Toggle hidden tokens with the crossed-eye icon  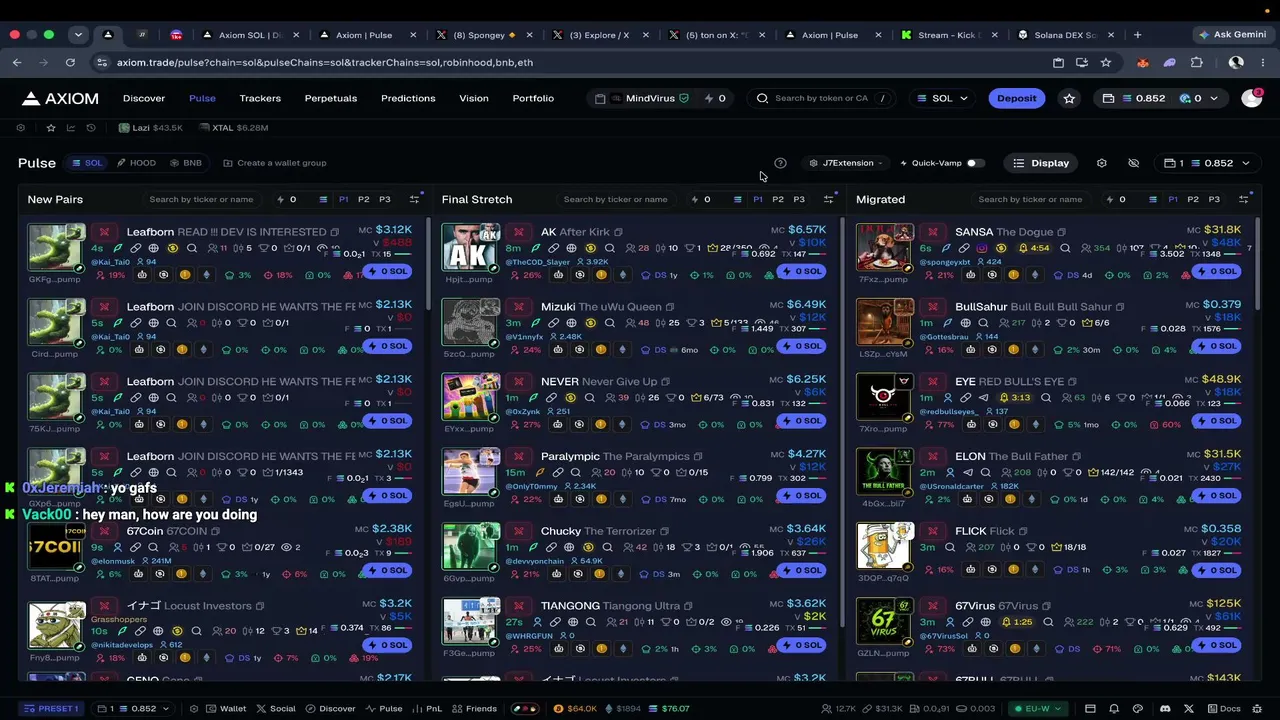1133,163
